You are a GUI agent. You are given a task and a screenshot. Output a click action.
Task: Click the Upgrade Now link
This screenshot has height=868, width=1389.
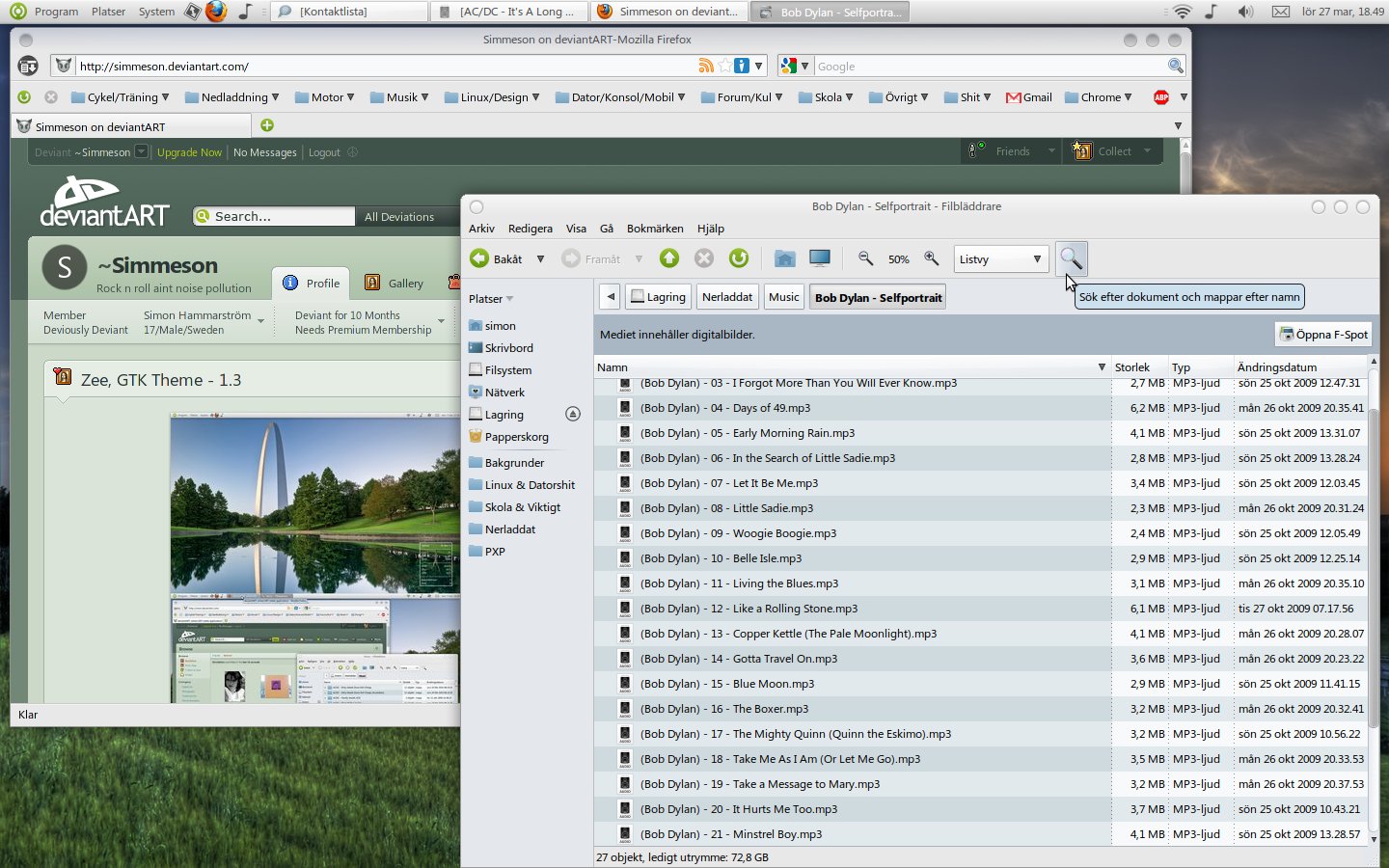click(189, 152)
